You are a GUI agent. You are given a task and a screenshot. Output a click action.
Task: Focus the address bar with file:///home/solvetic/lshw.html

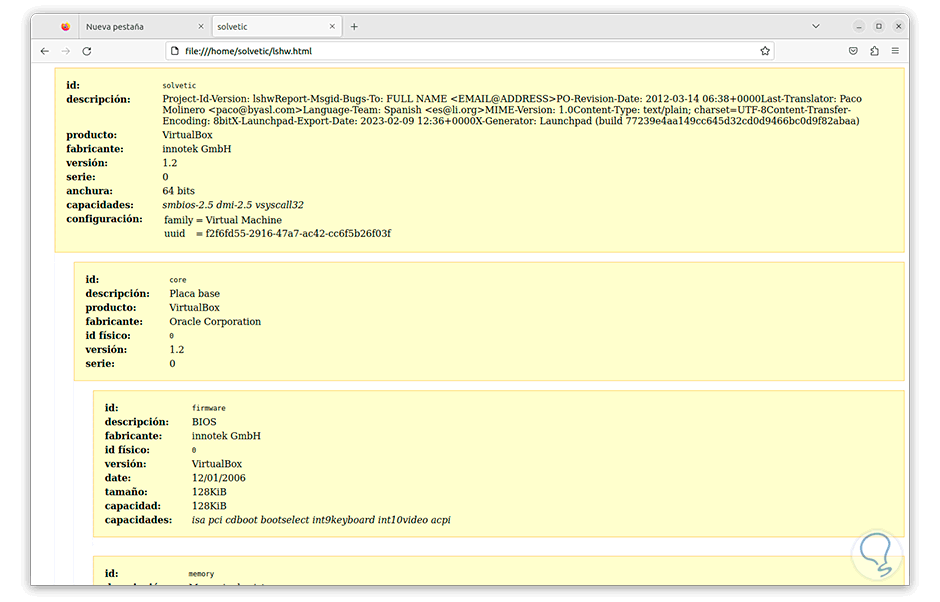point(469,51)
